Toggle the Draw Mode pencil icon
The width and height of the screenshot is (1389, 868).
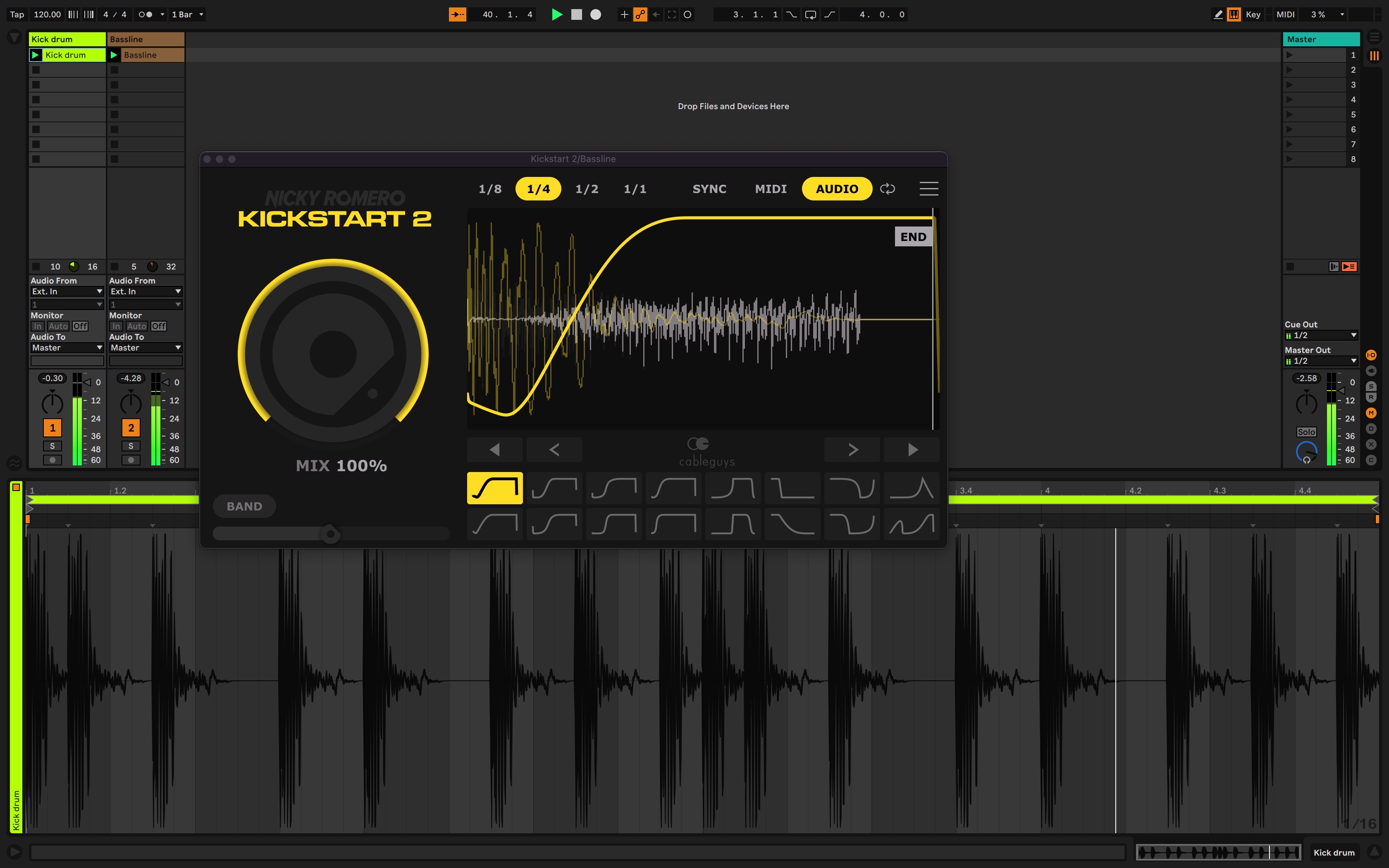[1218, 14]
